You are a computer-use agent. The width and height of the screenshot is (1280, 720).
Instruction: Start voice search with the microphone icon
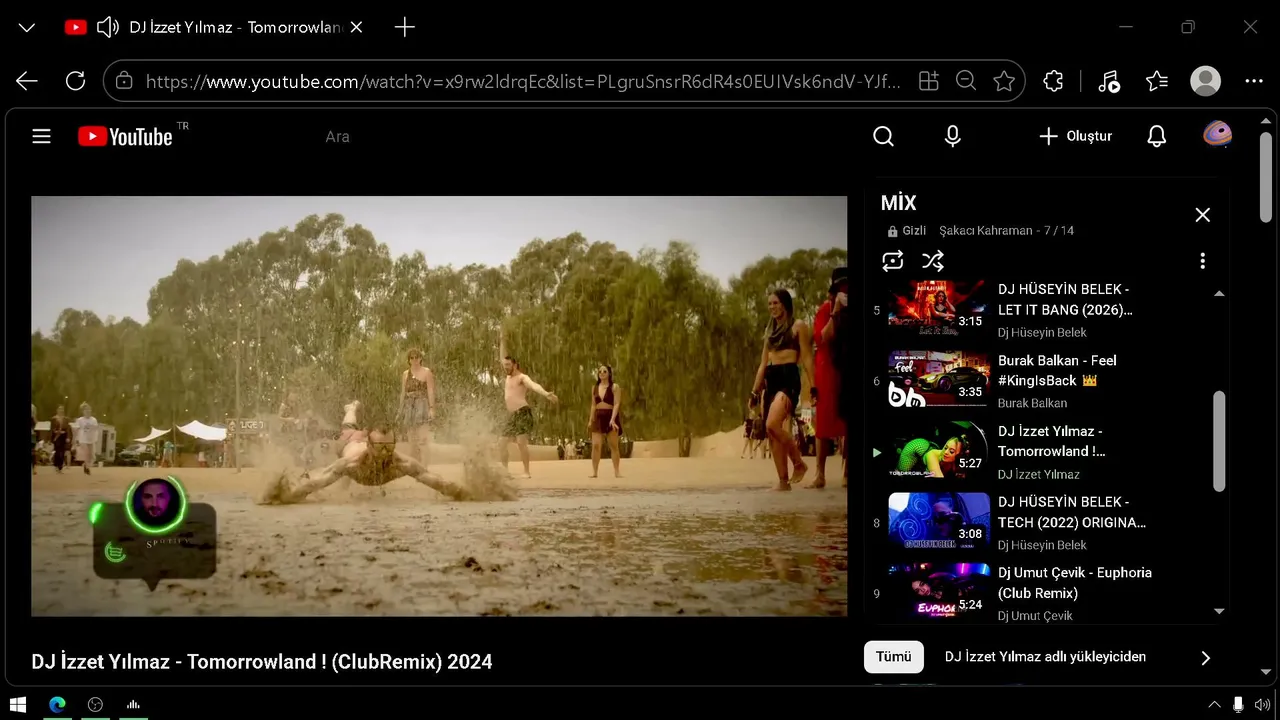tap(953, 136)
